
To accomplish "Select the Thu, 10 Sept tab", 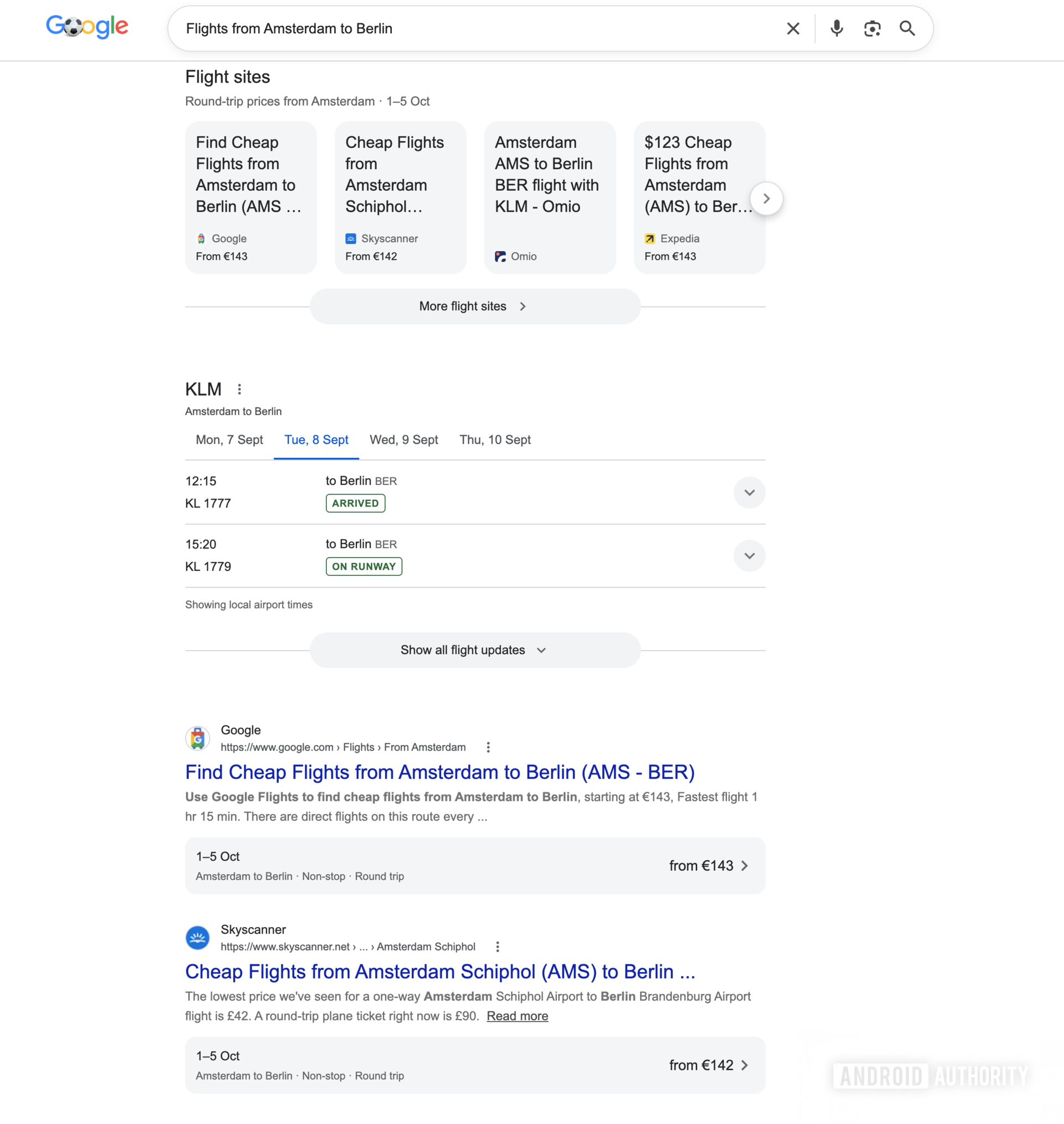I will 495,440.
